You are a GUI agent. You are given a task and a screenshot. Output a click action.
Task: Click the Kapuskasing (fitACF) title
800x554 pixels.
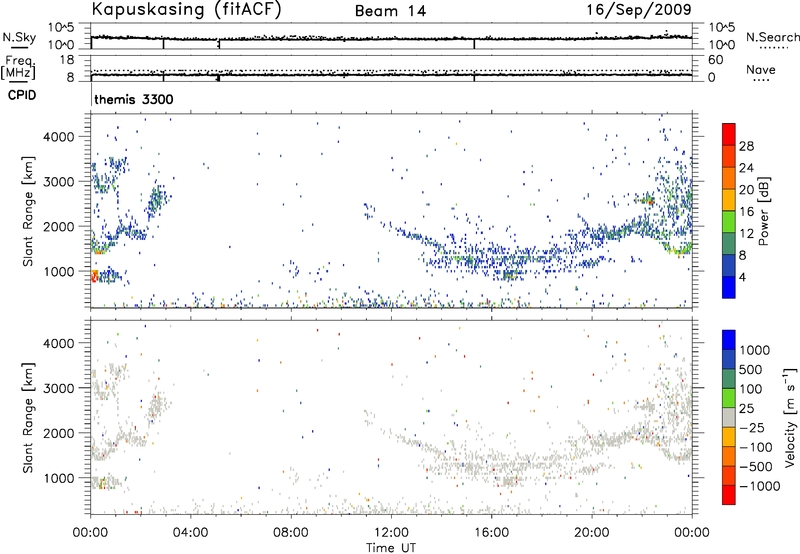point(186,9)
